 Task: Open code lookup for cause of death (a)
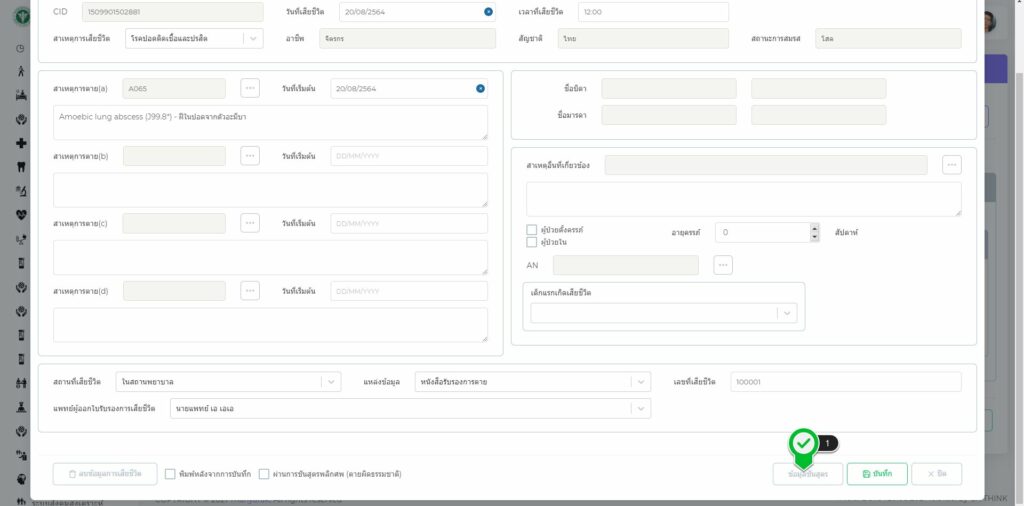pos(250,88)
